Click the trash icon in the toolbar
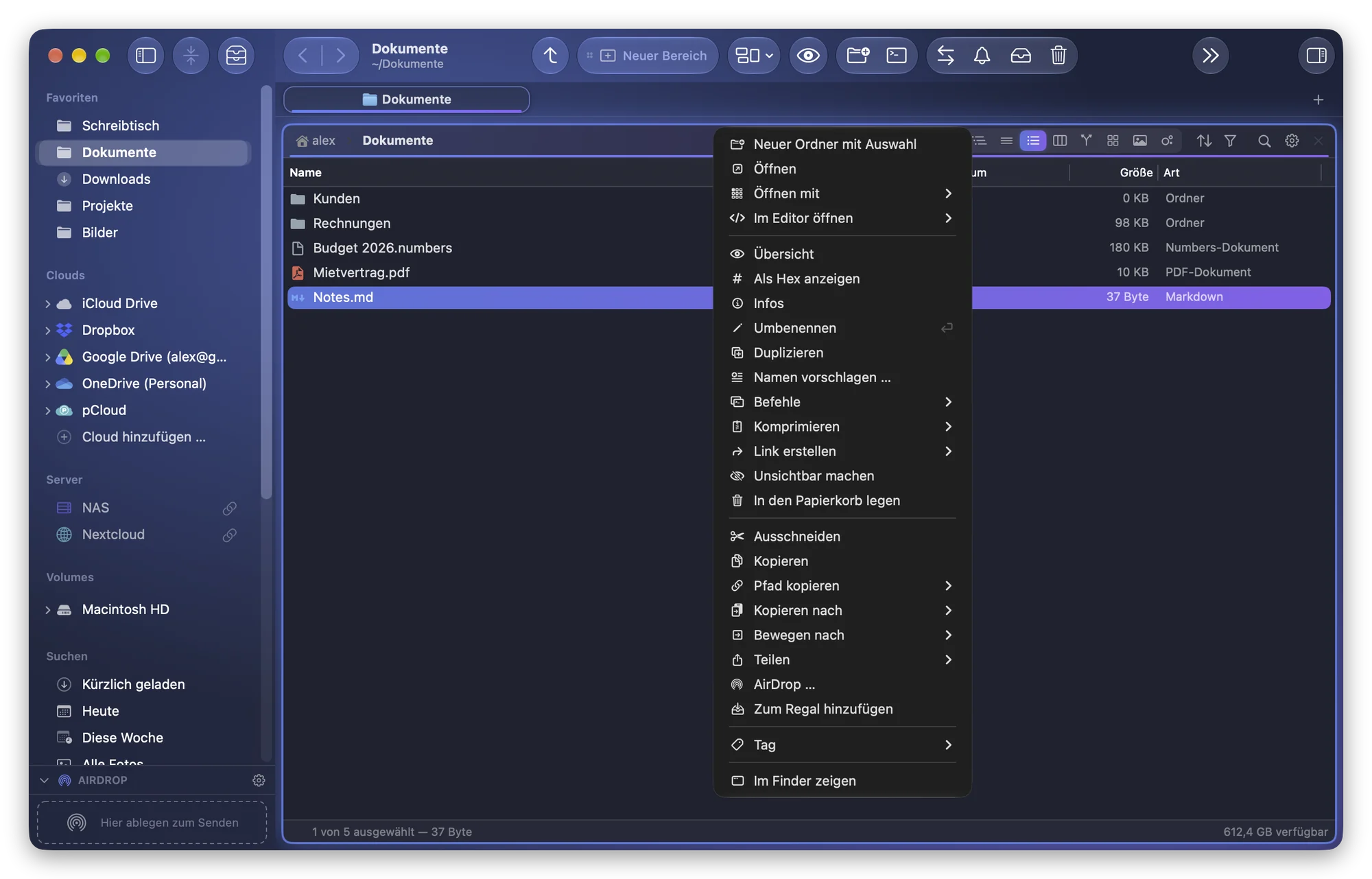Viewport: 1372px width, 879px height. pos(1058,56)
